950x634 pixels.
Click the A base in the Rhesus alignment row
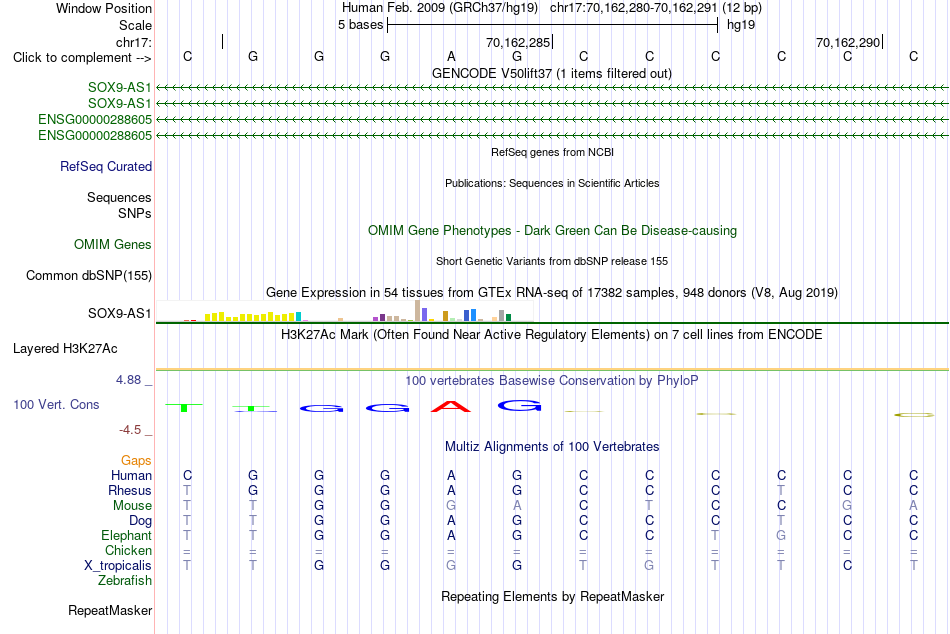pos(451,490)
